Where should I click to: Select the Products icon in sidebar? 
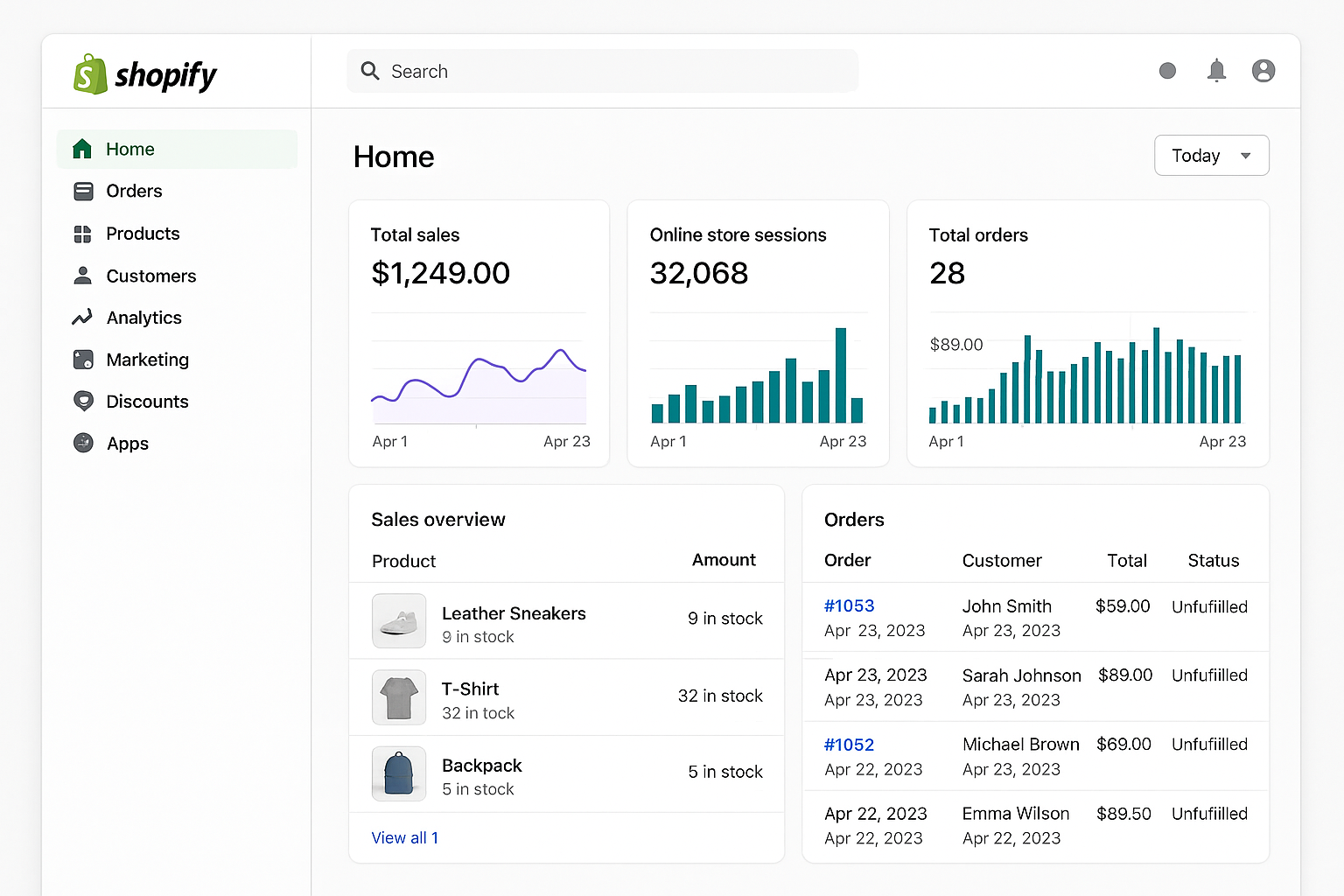tap(82, 233)
